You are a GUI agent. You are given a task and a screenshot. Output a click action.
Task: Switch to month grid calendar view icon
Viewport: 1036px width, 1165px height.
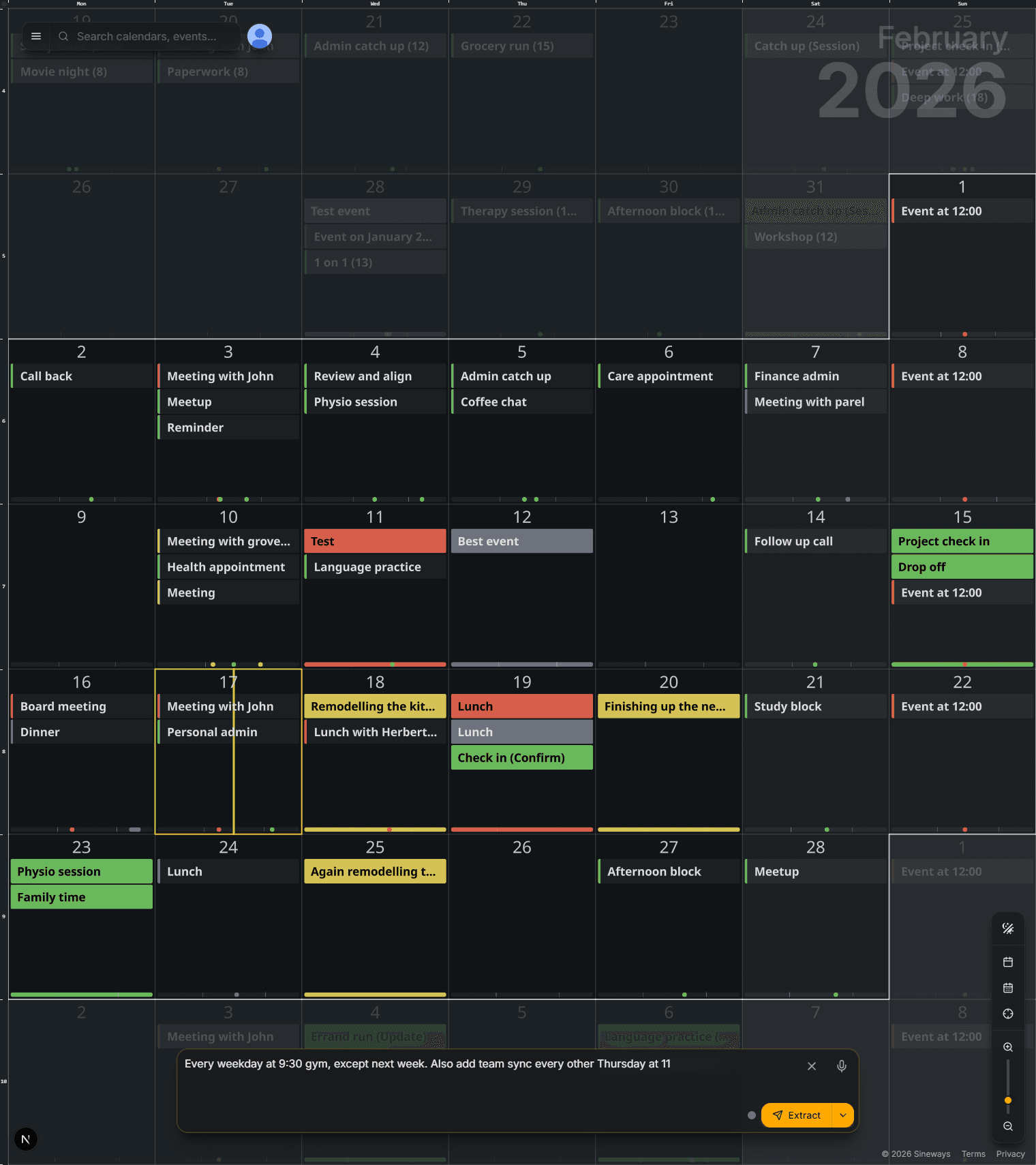tap(1007, 988)
